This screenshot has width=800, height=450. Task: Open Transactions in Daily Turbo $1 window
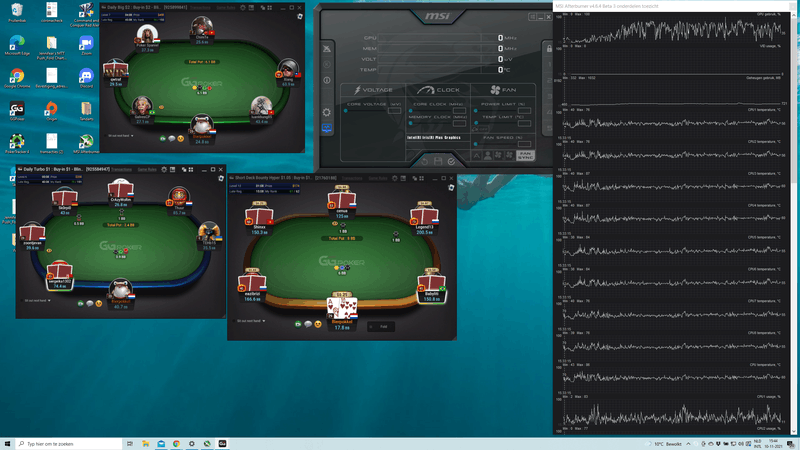pyautogui.click(x=121, y=169)
